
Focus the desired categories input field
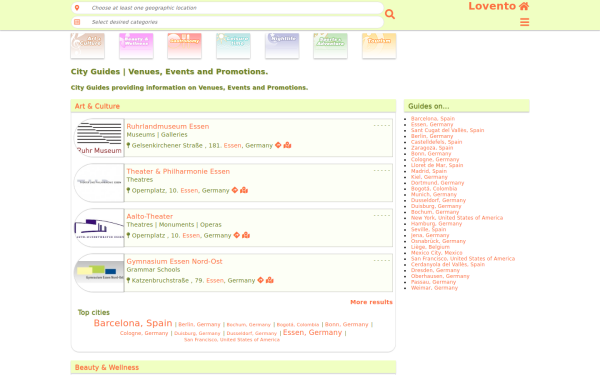pos(227,22)
